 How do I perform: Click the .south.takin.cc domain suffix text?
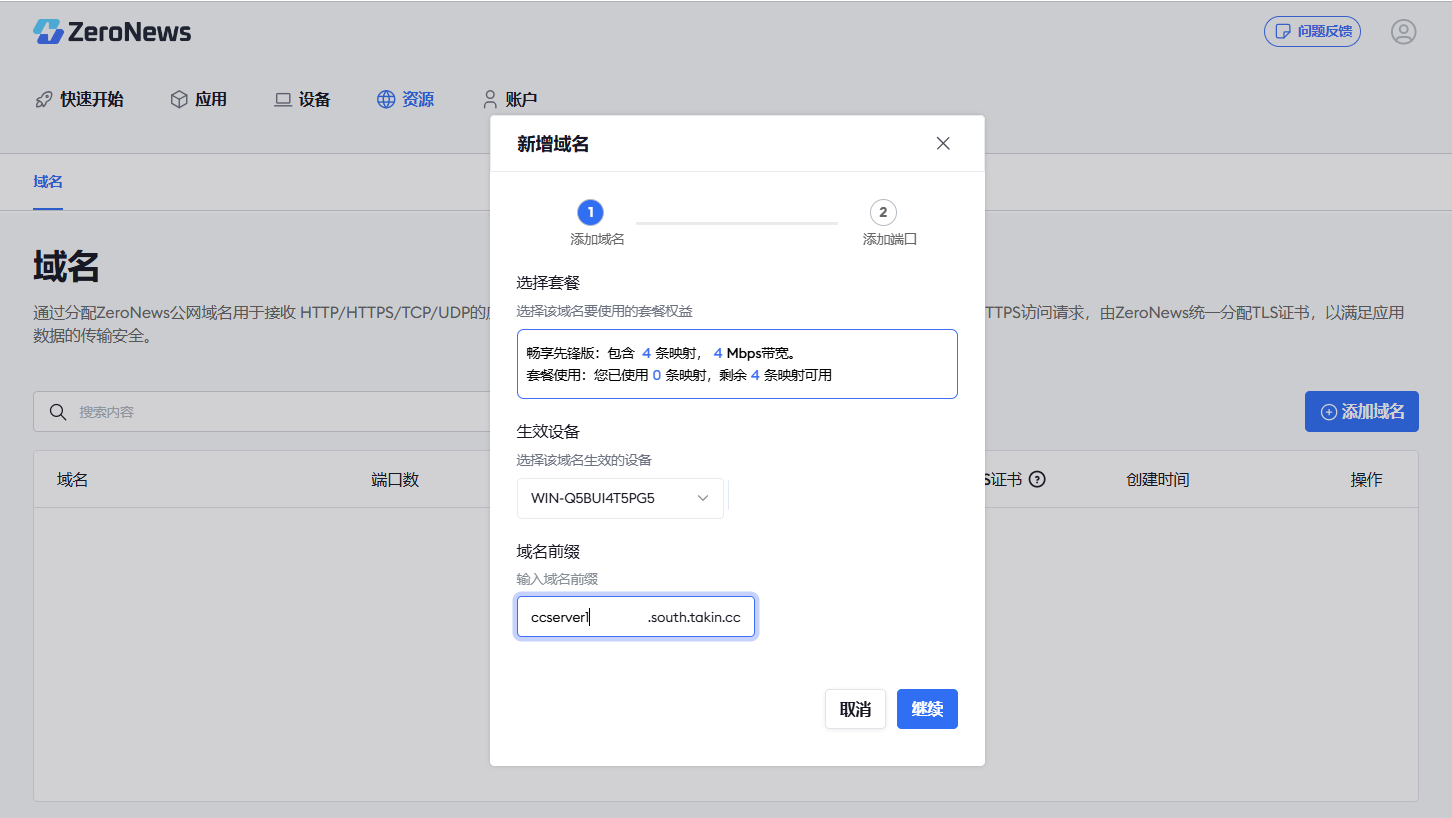pyautogui.click(x=694, y=617)
